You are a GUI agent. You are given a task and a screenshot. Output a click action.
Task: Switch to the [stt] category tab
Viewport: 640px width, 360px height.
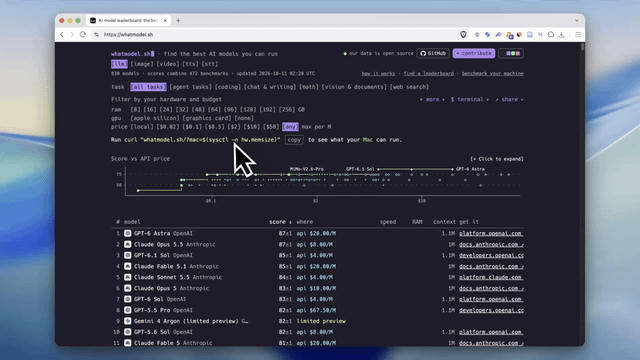(x=209, y=64)
